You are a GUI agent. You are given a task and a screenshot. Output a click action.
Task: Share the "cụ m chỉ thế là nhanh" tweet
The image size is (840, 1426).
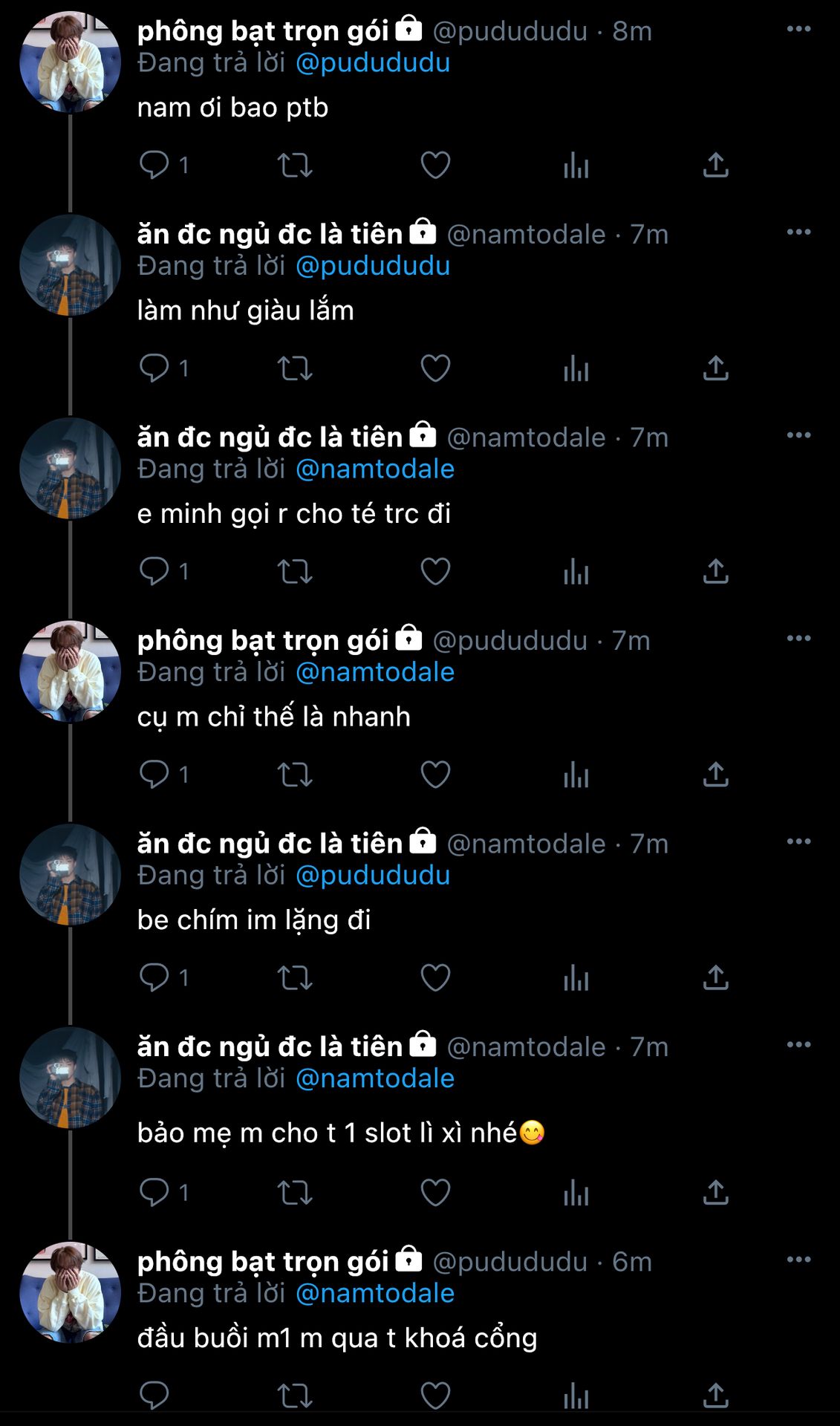click(x=715, y=774)
